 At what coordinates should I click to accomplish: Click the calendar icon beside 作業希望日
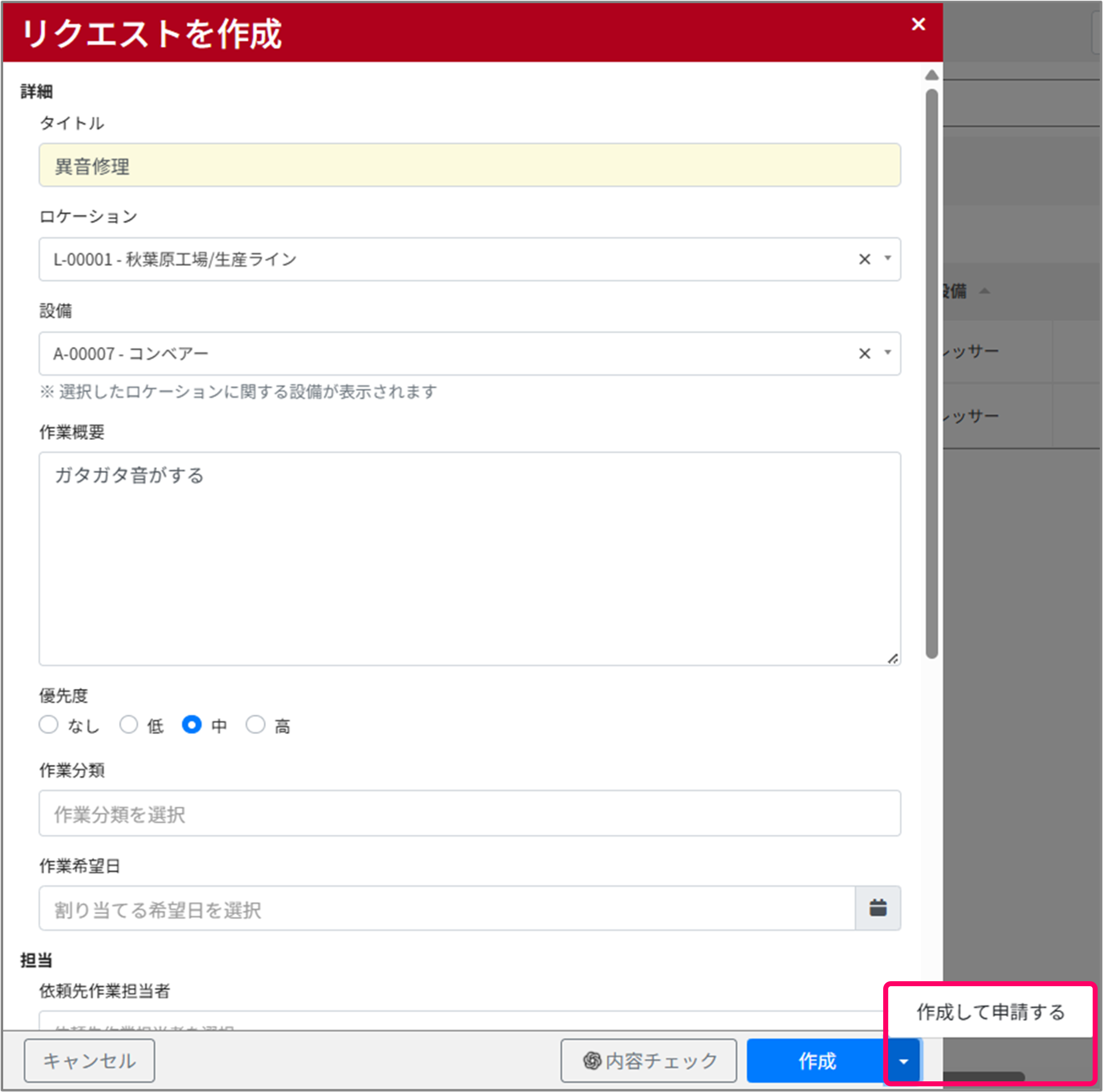point(879,908)
